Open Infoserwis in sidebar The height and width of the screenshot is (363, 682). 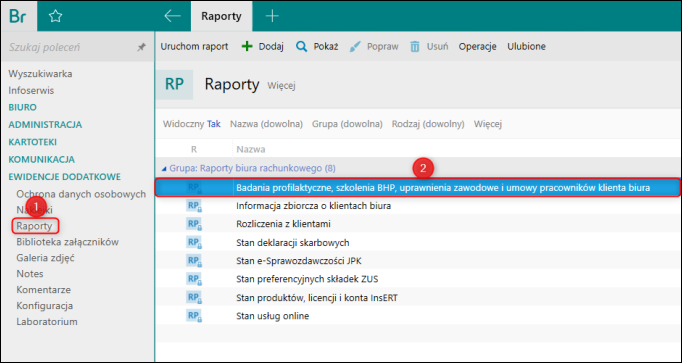31,91
